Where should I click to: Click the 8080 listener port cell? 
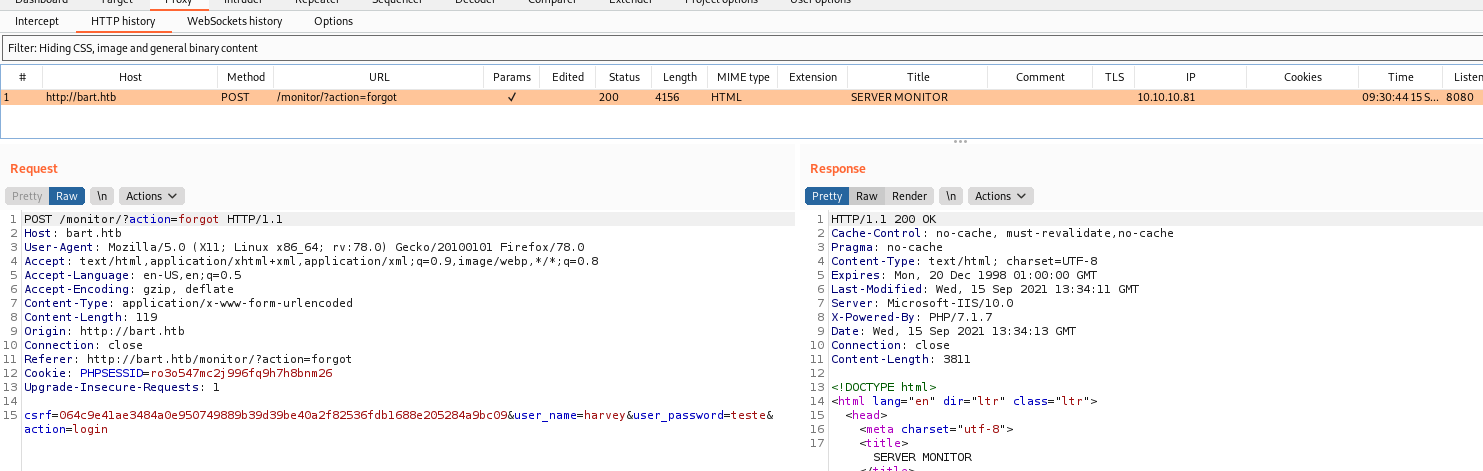[x=1460, y=97]
